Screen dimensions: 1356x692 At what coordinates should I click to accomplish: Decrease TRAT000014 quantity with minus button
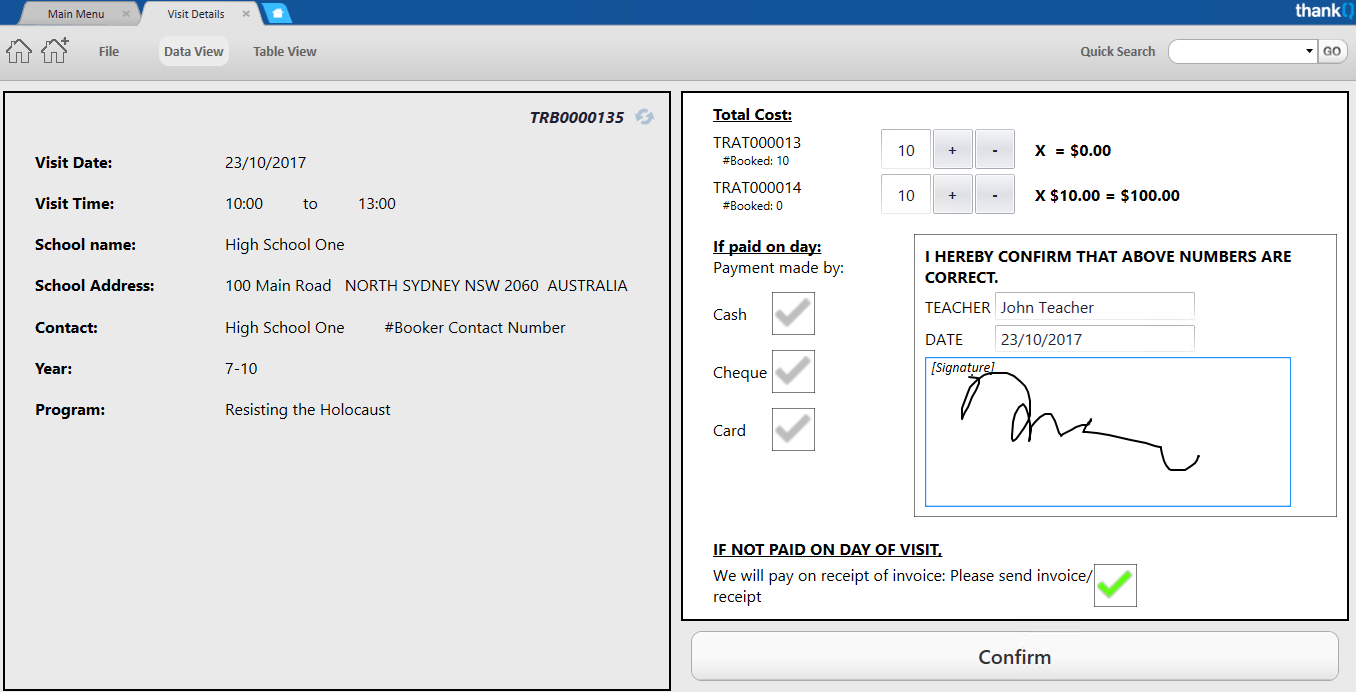click(x=994, y=195)
